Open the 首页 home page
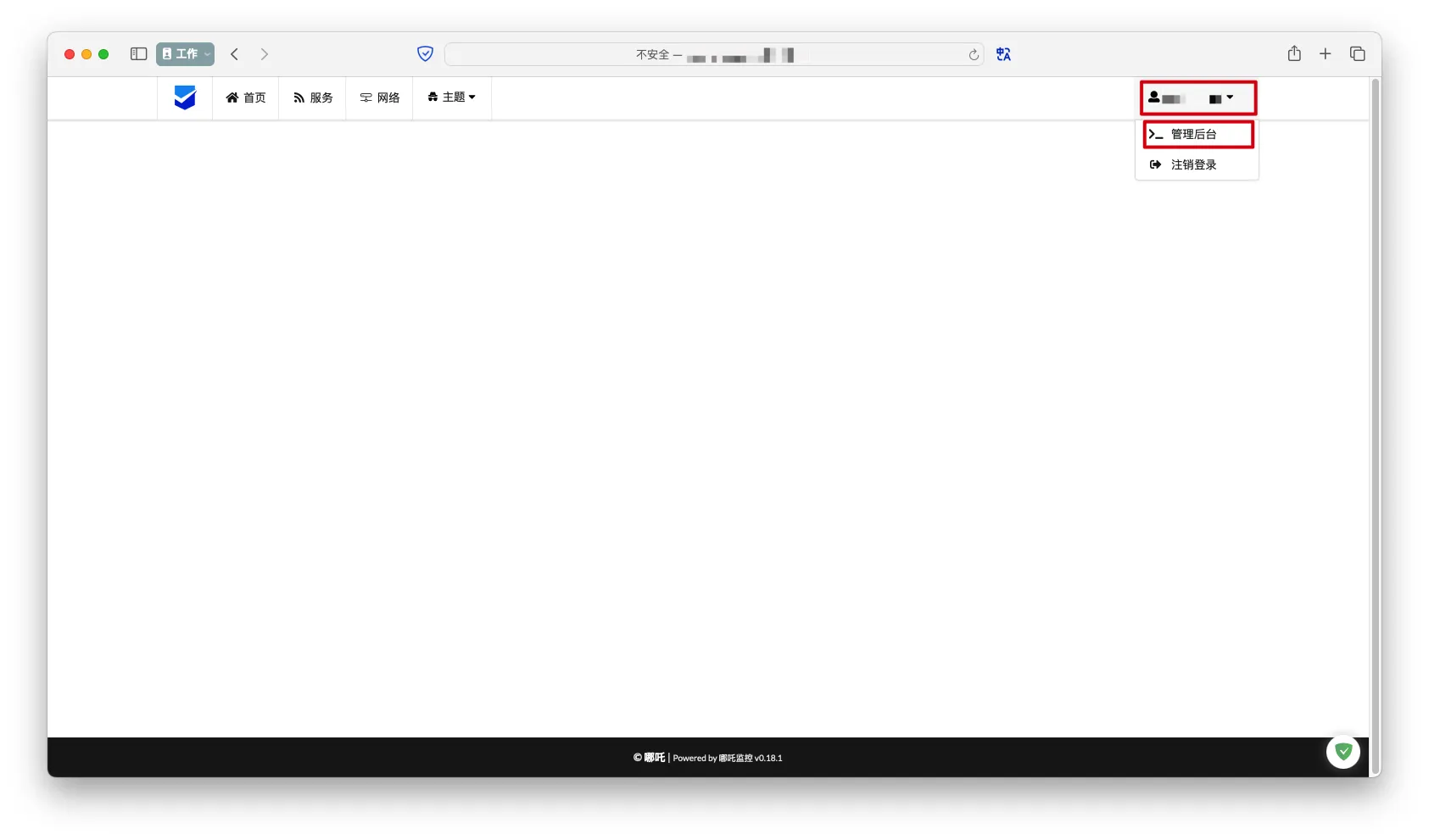 [246, 97]
